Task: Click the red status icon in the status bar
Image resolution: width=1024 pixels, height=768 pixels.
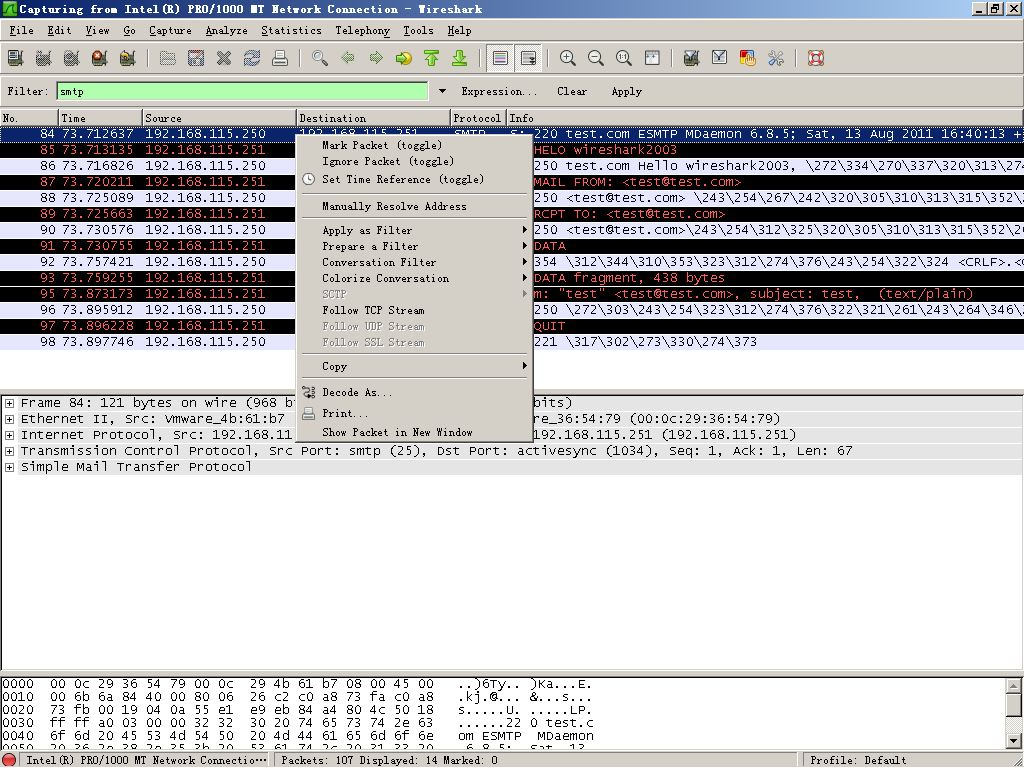Action: [x=9, y=760]
